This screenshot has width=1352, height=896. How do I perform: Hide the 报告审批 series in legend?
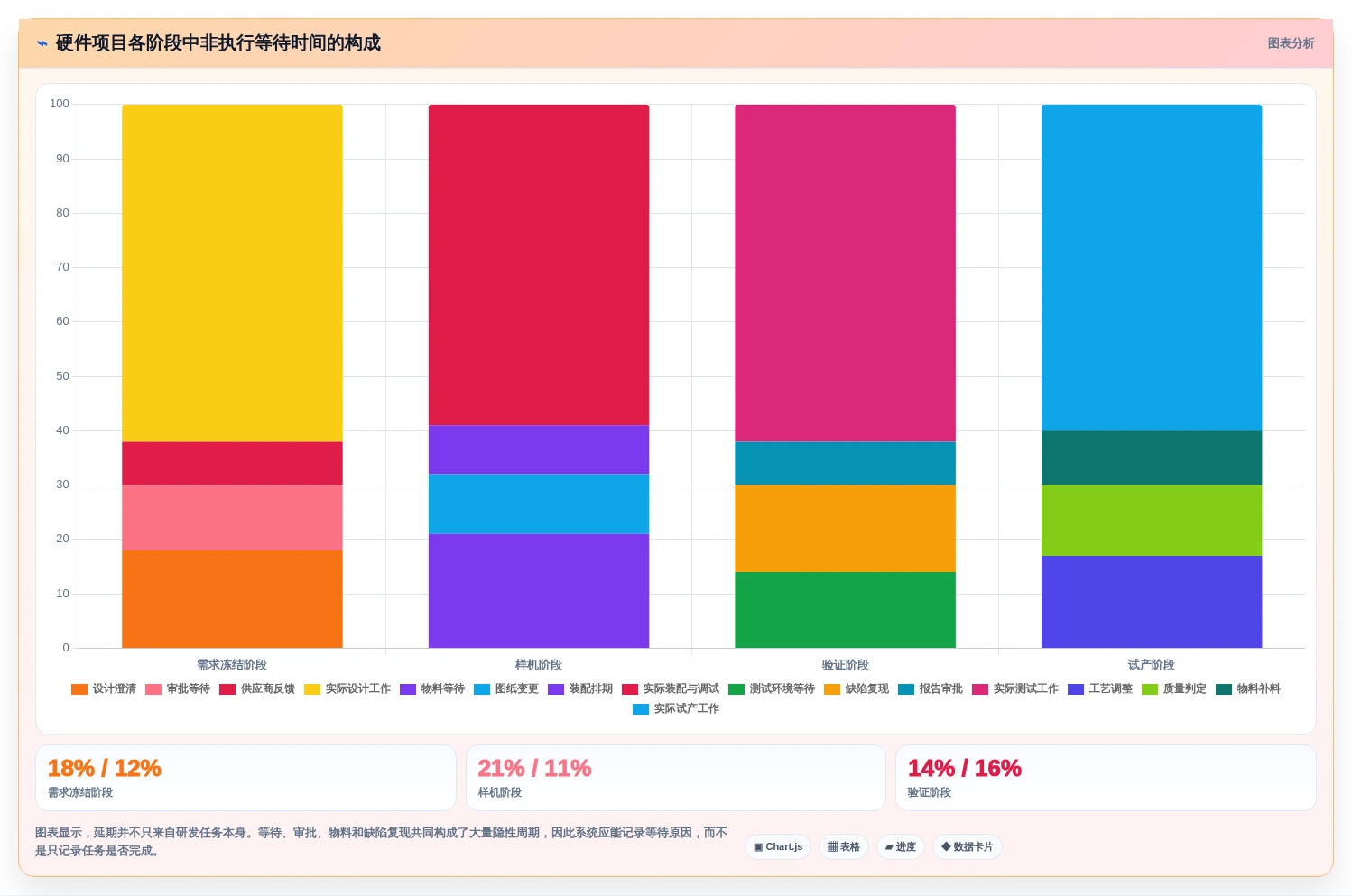[x=931, y=689]
